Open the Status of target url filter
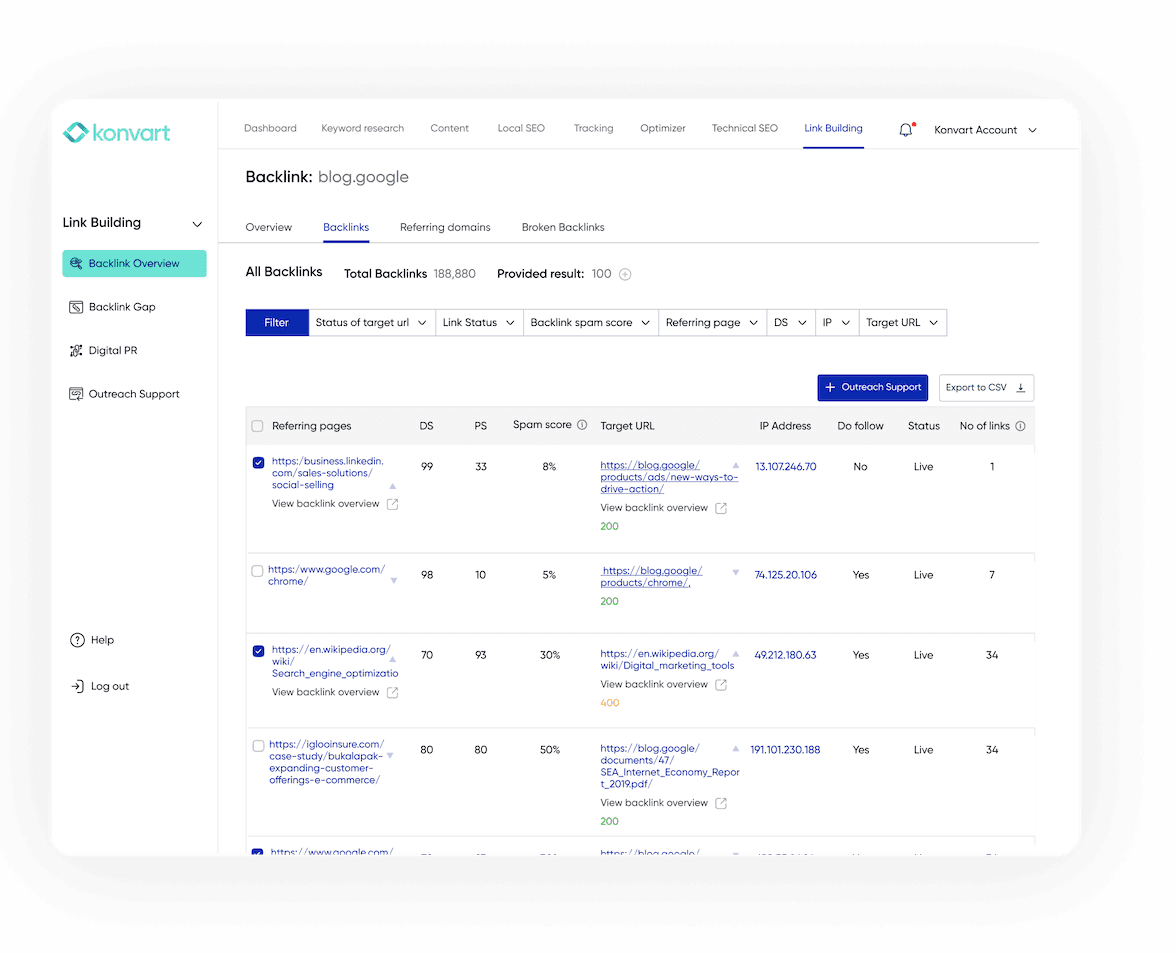Image resolution: width=1176 pixels, height=953 pixels. point(371,322)
